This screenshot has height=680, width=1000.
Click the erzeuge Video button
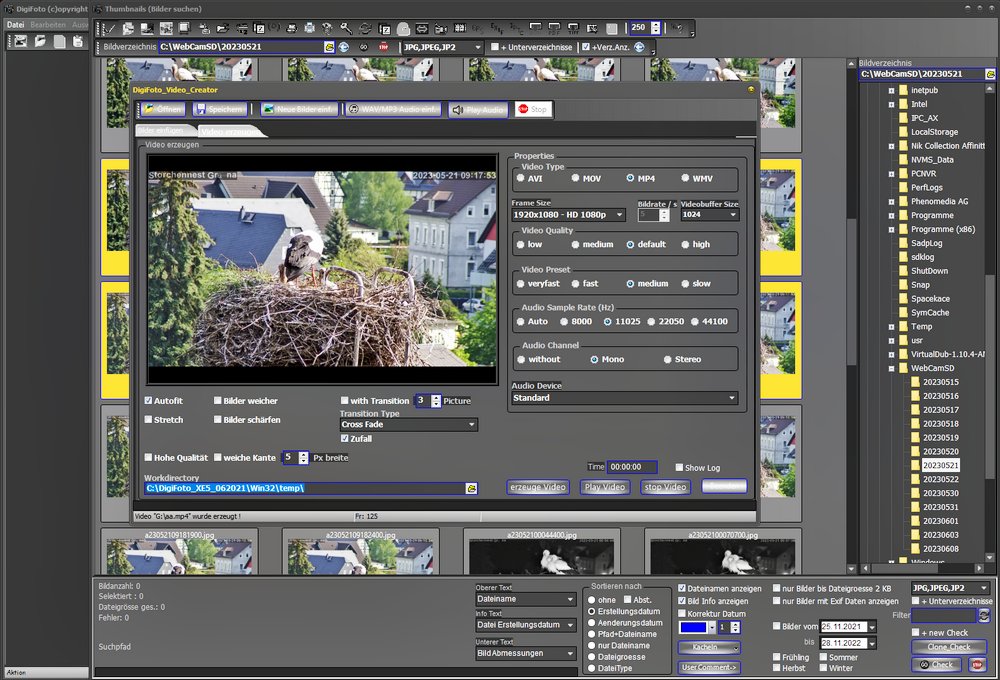(x=538, y=487)
